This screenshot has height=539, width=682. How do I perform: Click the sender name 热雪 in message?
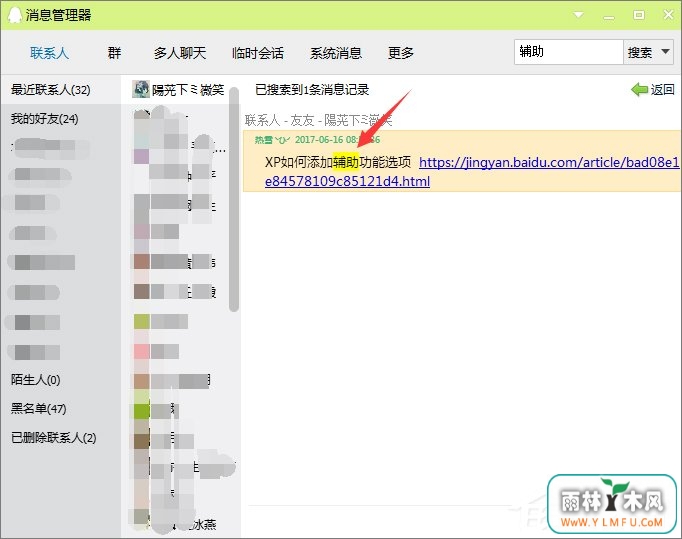pos(272,140)
